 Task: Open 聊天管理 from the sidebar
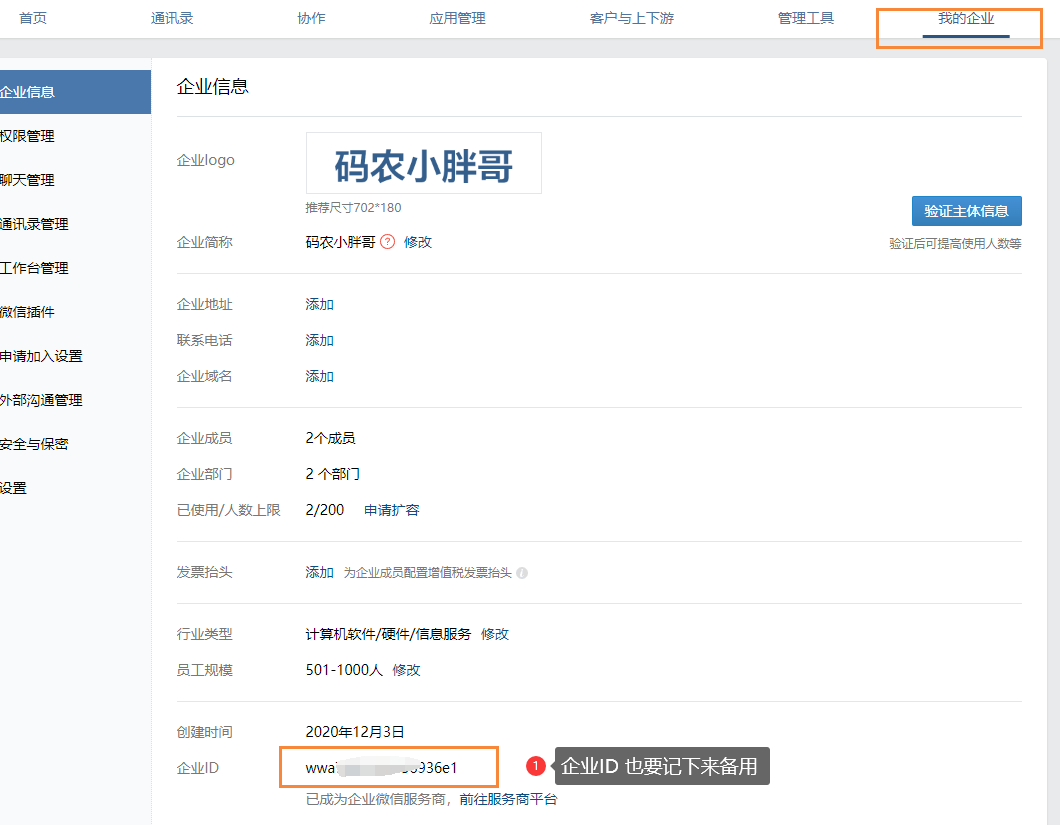point(28,180)
